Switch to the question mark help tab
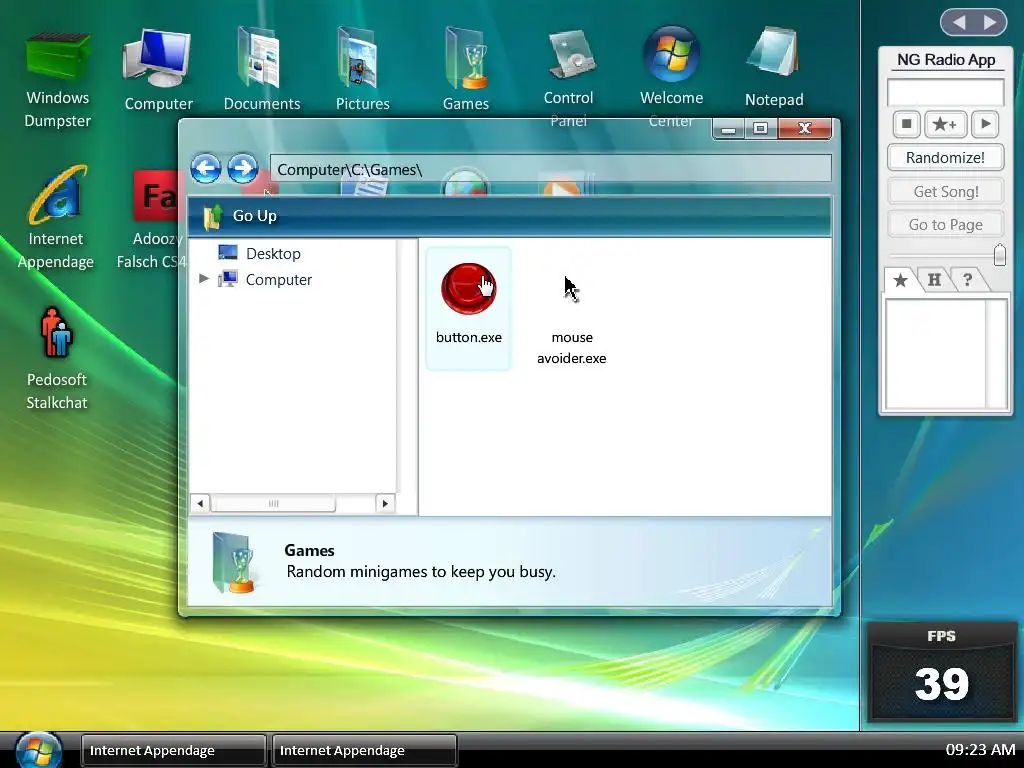Viewport: 1024px width, 768px height. (968, 280)
